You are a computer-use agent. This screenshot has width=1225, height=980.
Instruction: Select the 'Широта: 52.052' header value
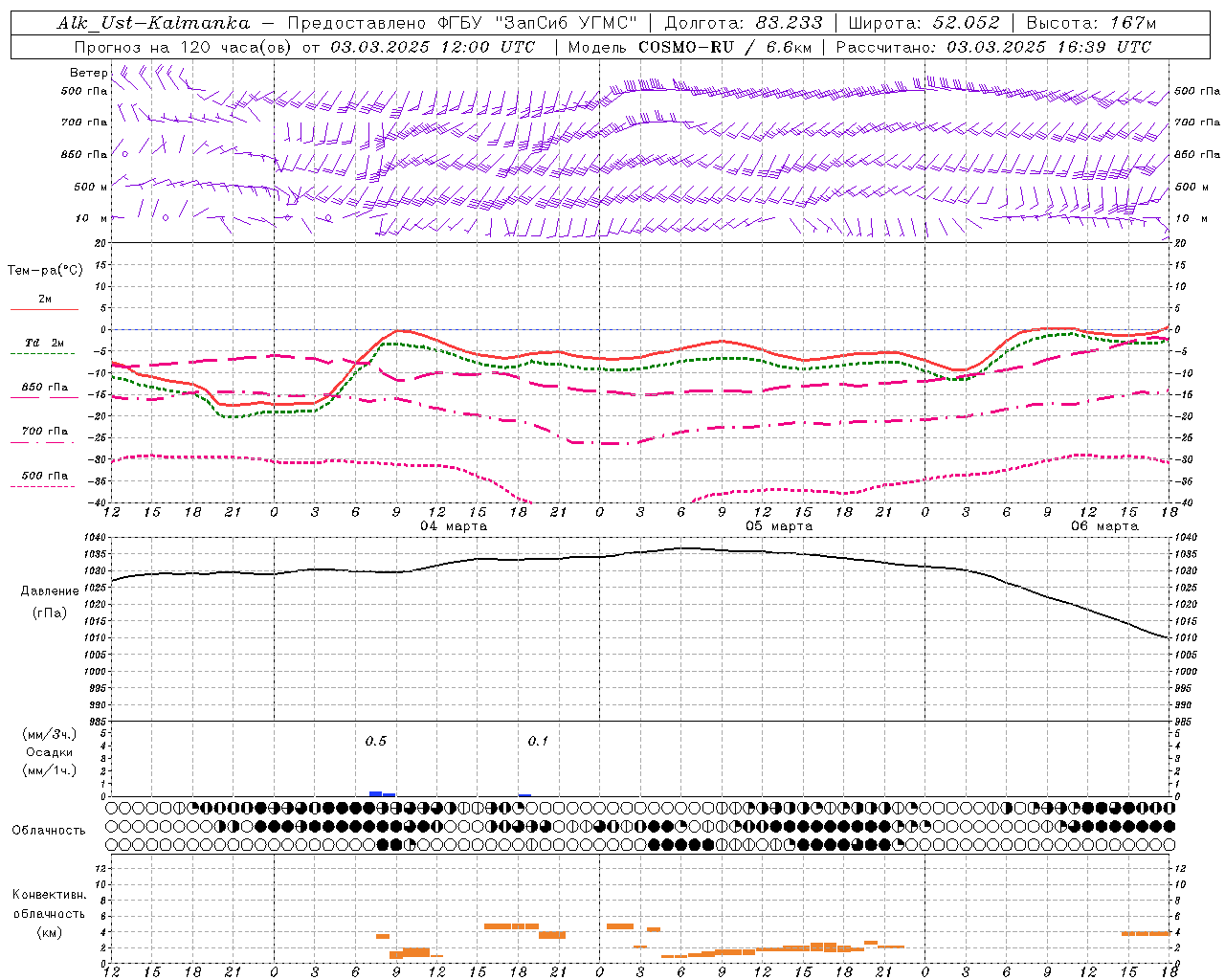(x=924, y=23)
